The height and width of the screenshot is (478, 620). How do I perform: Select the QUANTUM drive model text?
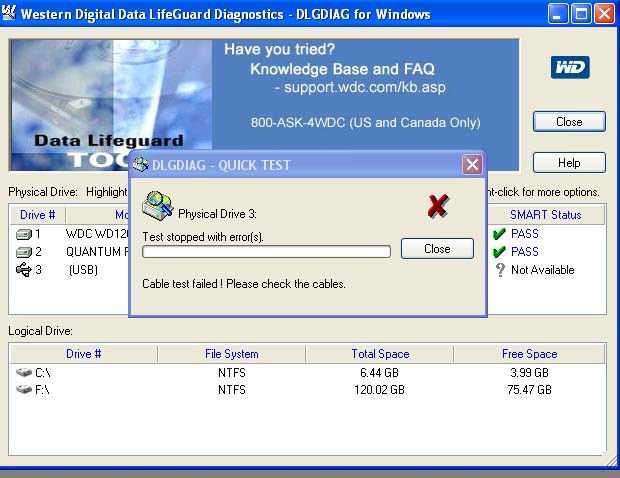[97, 251]
